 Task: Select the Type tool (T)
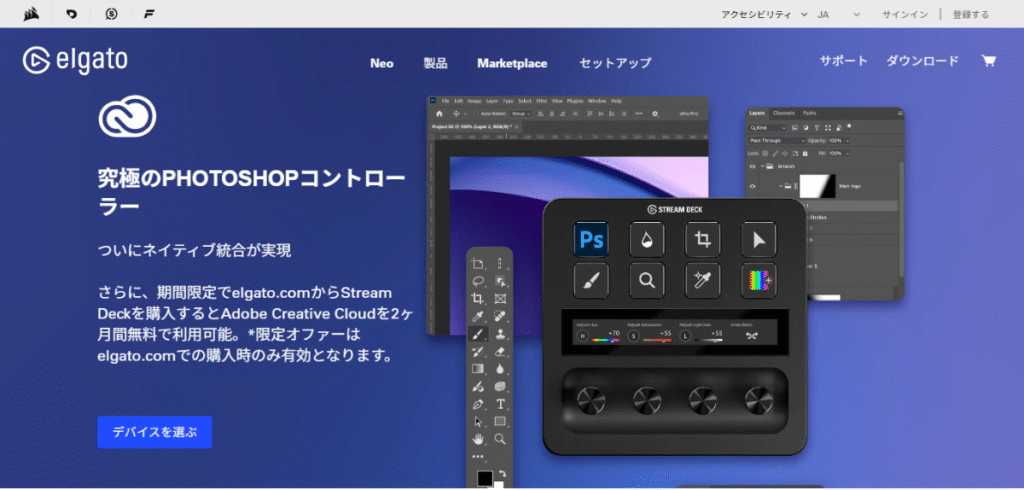tap(500, 404)
